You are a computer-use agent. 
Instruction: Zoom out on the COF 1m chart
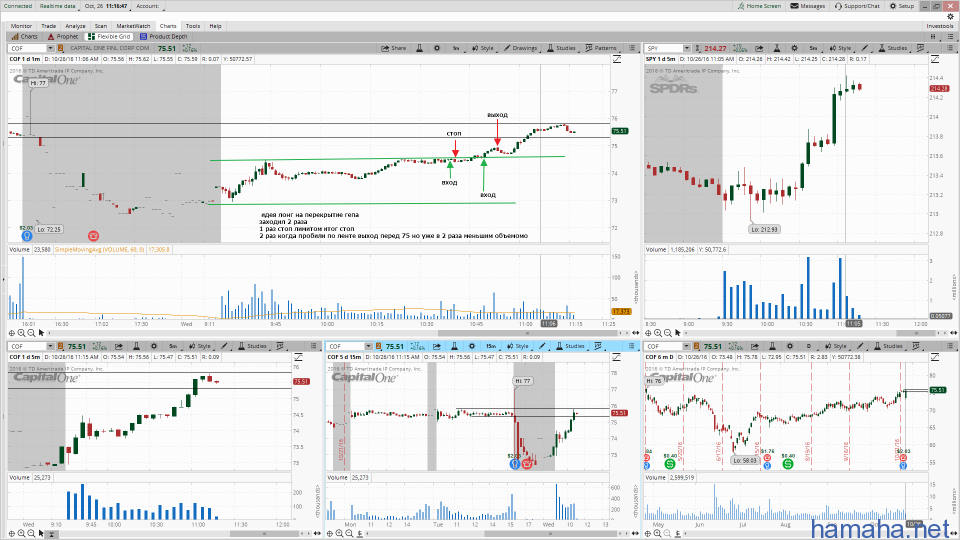tap(31, 333)
